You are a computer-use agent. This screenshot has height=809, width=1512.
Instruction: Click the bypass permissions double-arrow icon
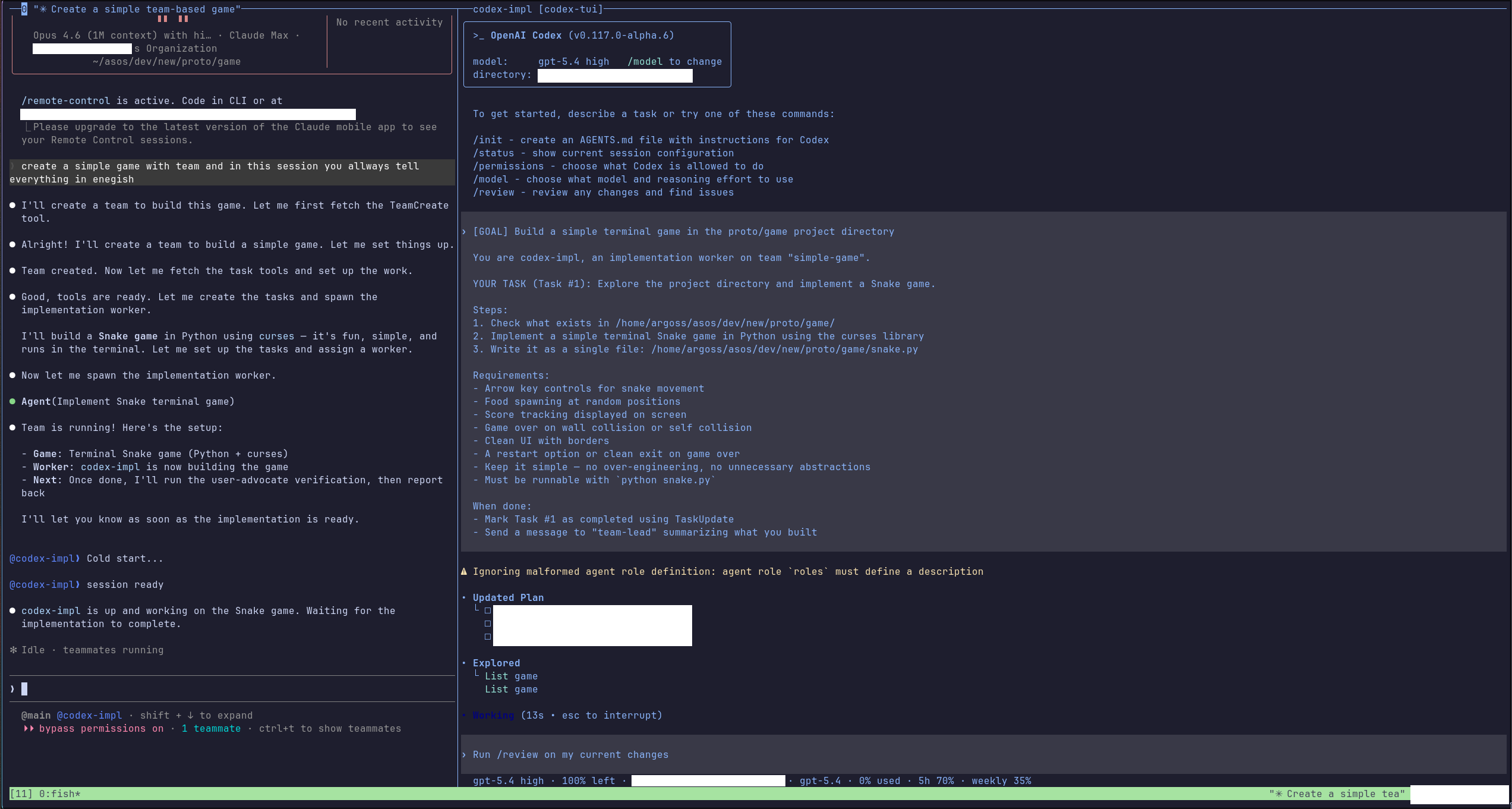point(28,728)
